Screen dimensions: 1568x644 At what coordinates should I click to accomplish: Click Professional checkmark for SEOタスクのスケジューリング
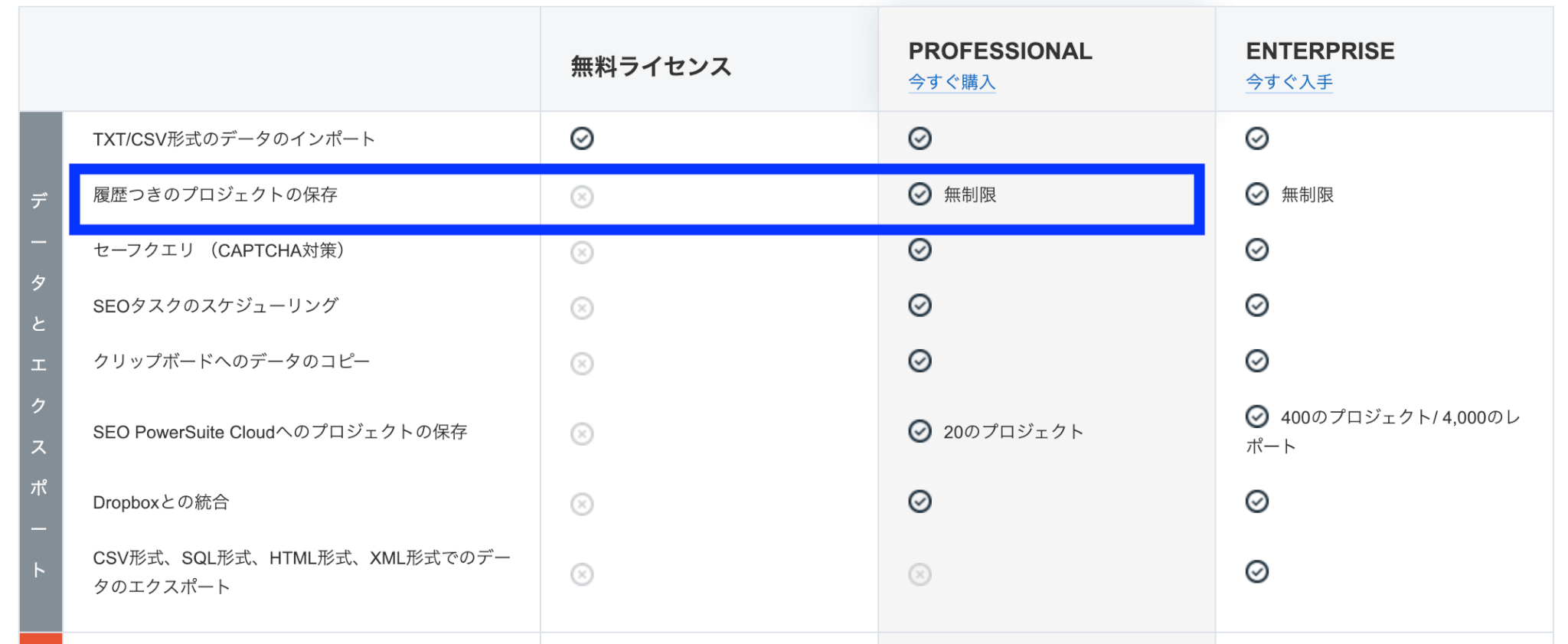tap(920, 306)
